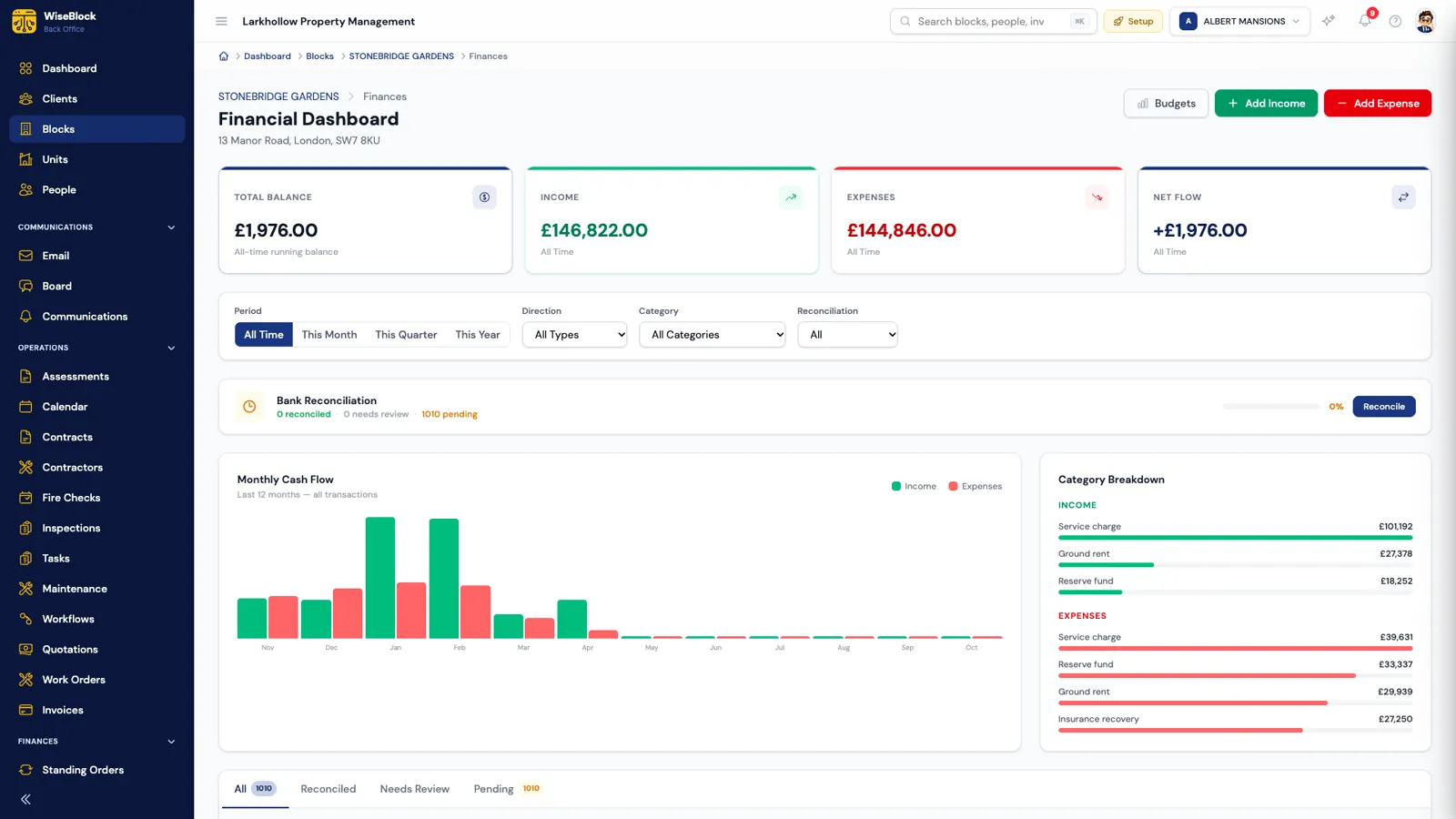Collapse the Operations sidebar section
The height and width of the screenshot is (819, 1456).
[171, 348]
